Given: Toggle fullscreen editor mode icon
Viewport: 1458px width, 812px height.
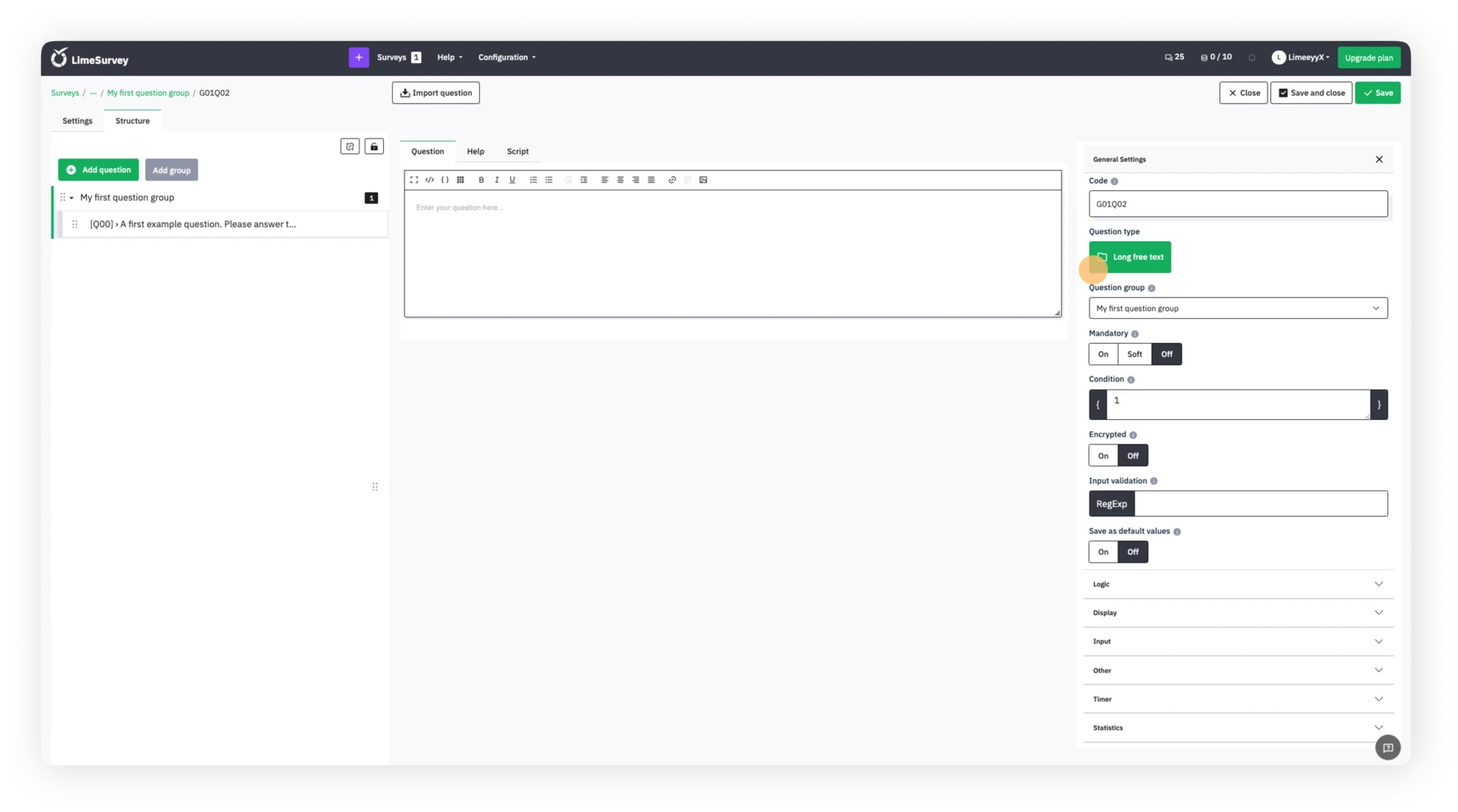Looking at the screenshot, I should click(414, 180).
